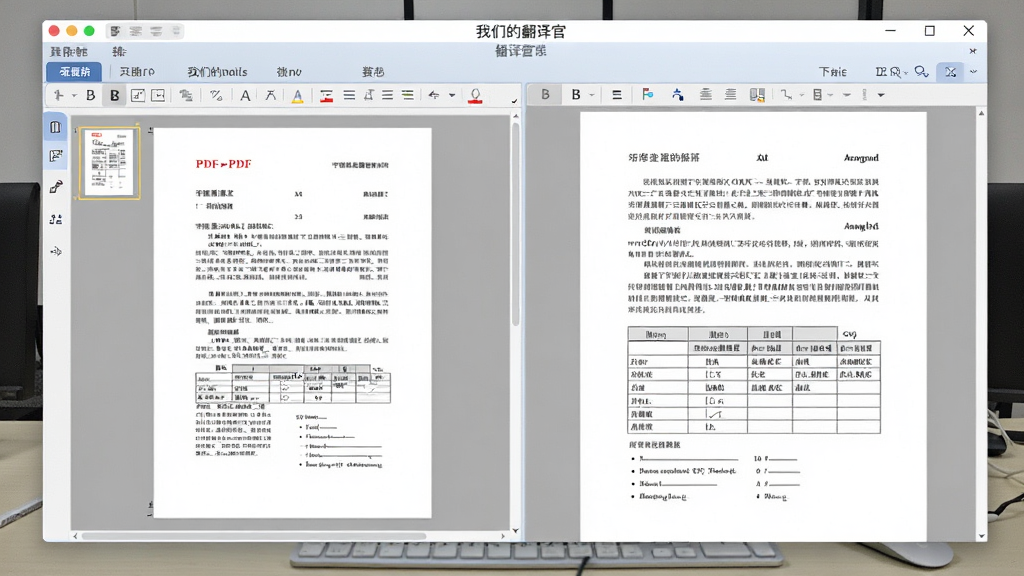Open the side-by-side pages compare icon in right toolbar
The height and width of the screenshot is (576, 1024).
(x=757, y=95)
